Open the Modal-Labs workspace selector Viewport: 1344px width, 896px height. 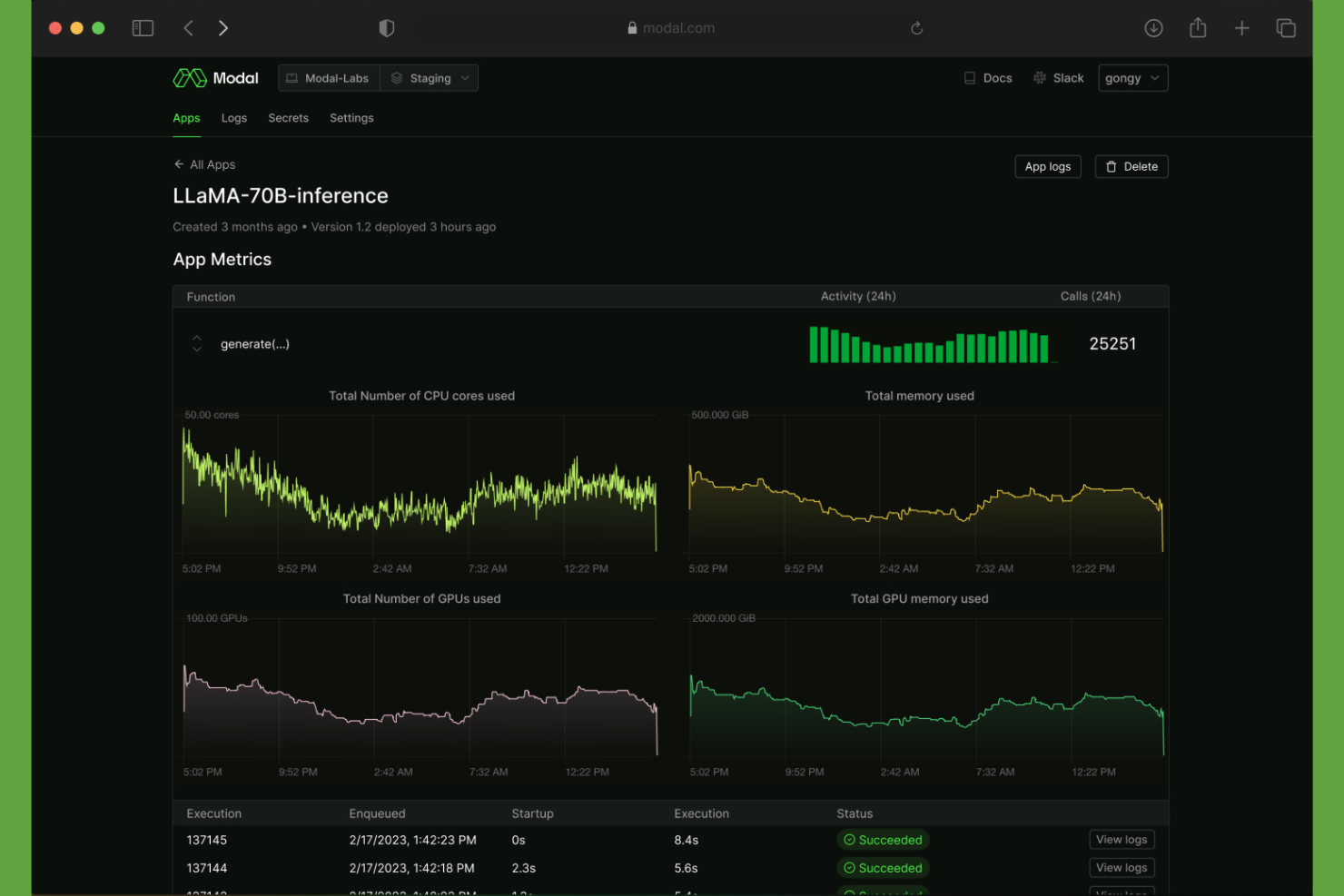pos(329,78)
